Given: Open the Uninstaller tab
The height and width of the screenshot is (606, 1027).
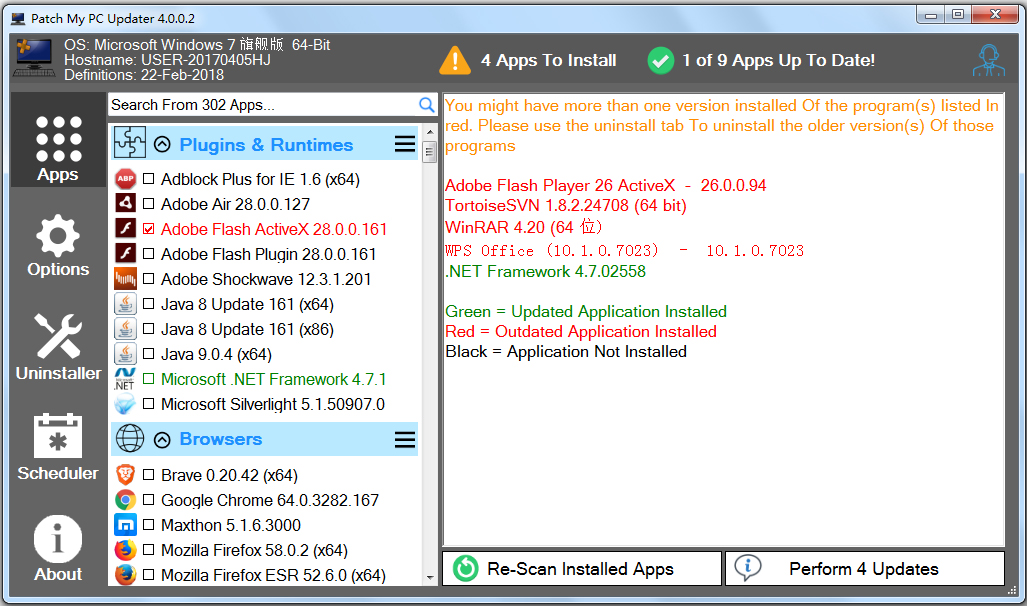Looking at the screenshot, I should (58, 347).
